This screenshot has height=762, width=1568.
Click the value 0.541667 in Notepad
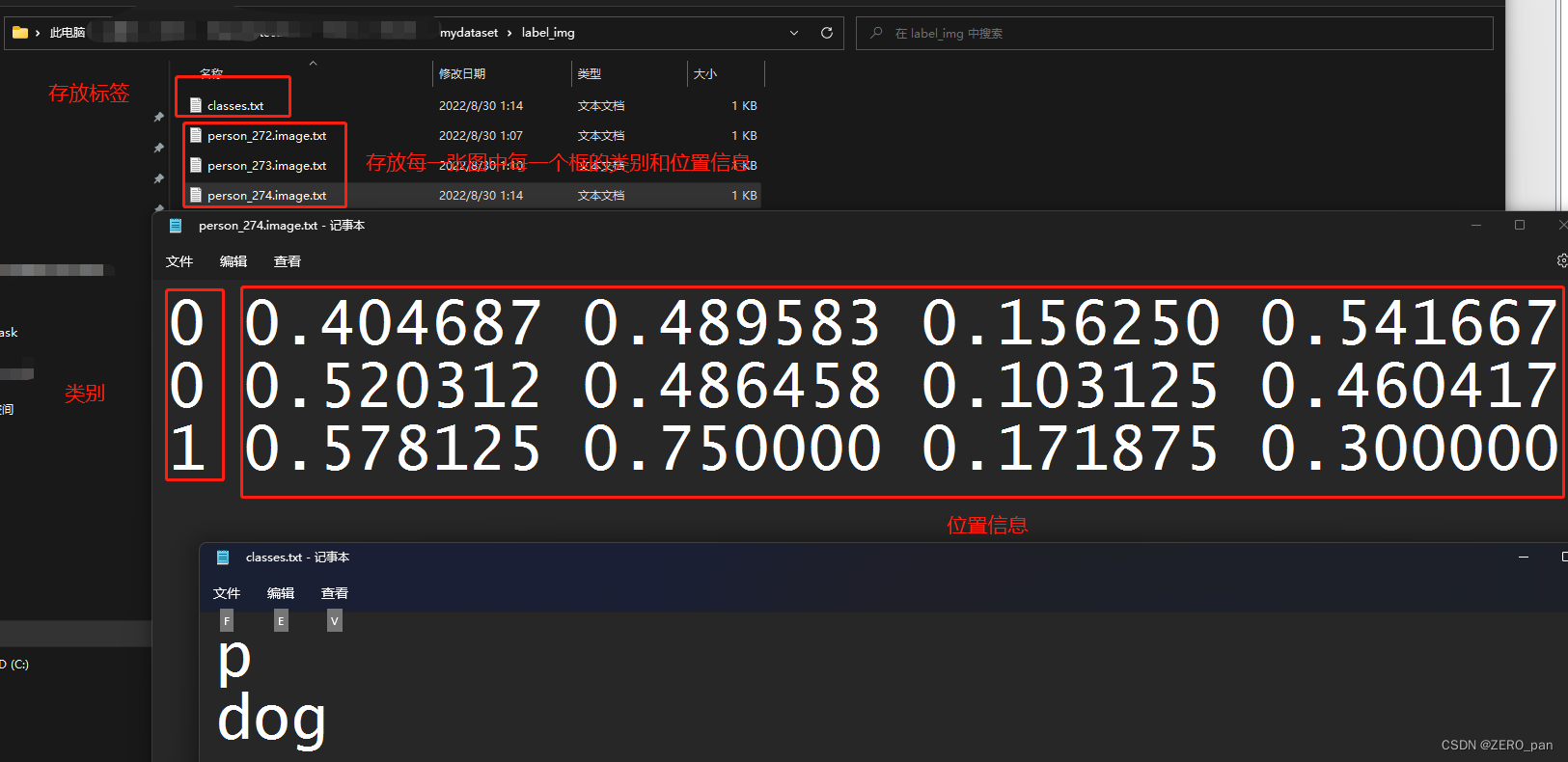point(1409,323)
